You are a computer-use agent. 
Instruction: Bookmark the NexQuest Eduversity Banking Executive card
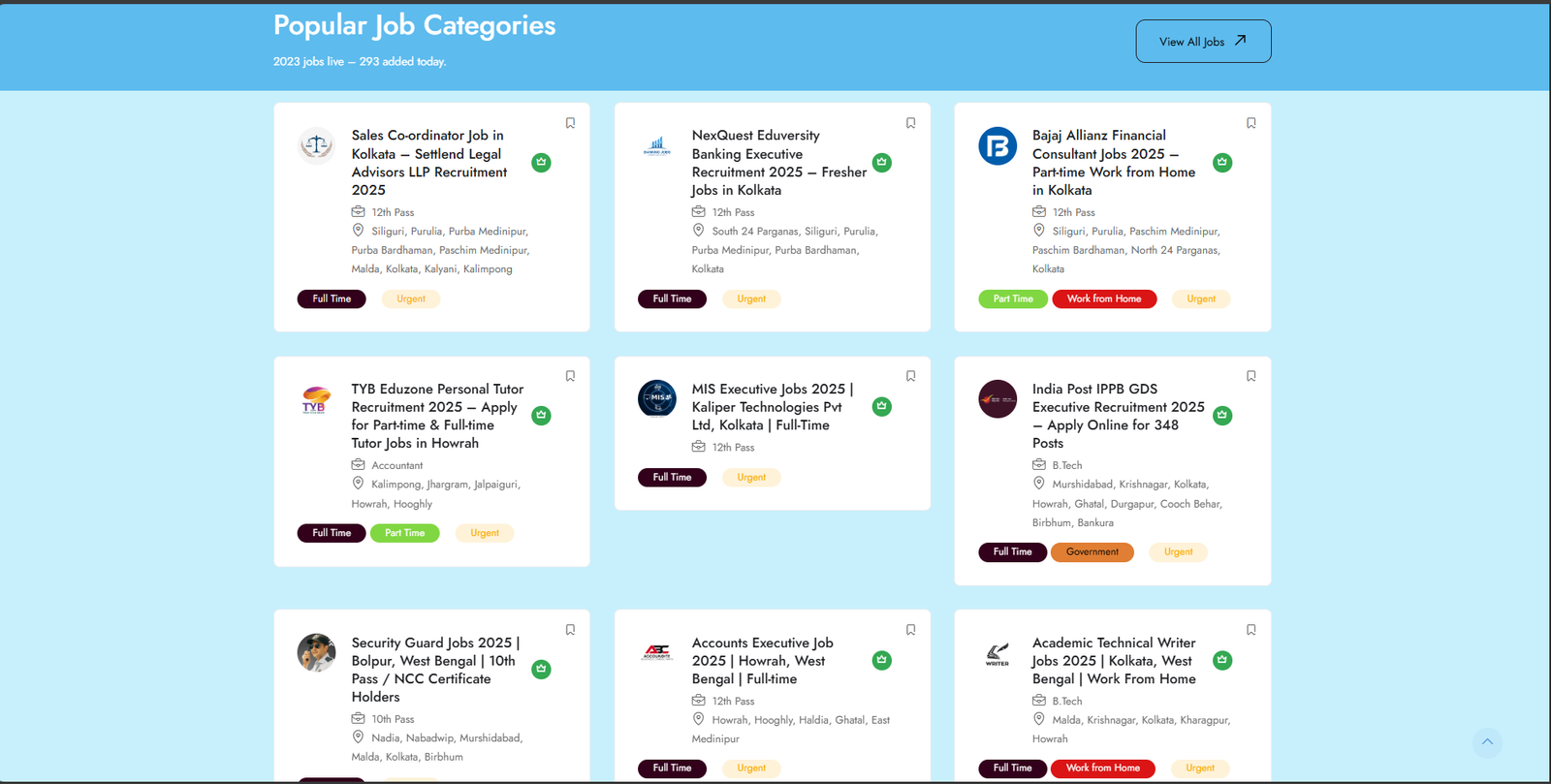(x=910, y=123)
